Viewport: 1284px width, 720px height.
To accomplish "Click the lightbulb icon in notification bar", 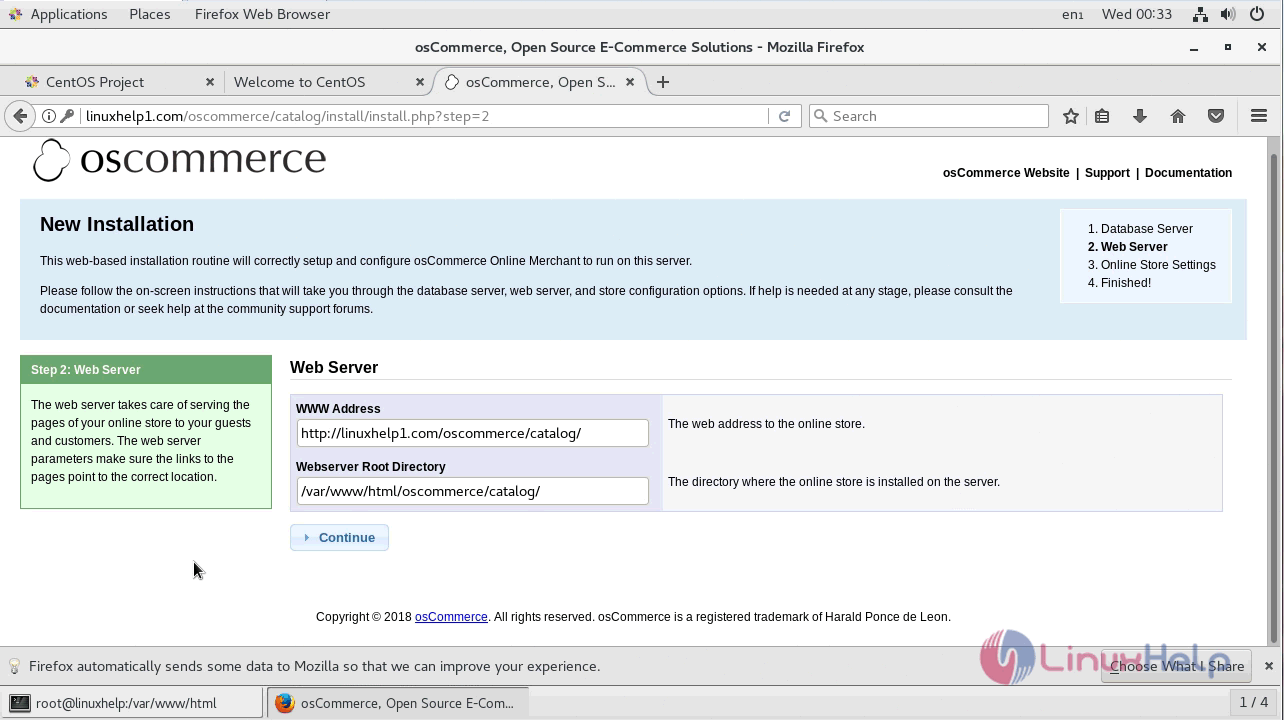I will [x=15, y=666].
